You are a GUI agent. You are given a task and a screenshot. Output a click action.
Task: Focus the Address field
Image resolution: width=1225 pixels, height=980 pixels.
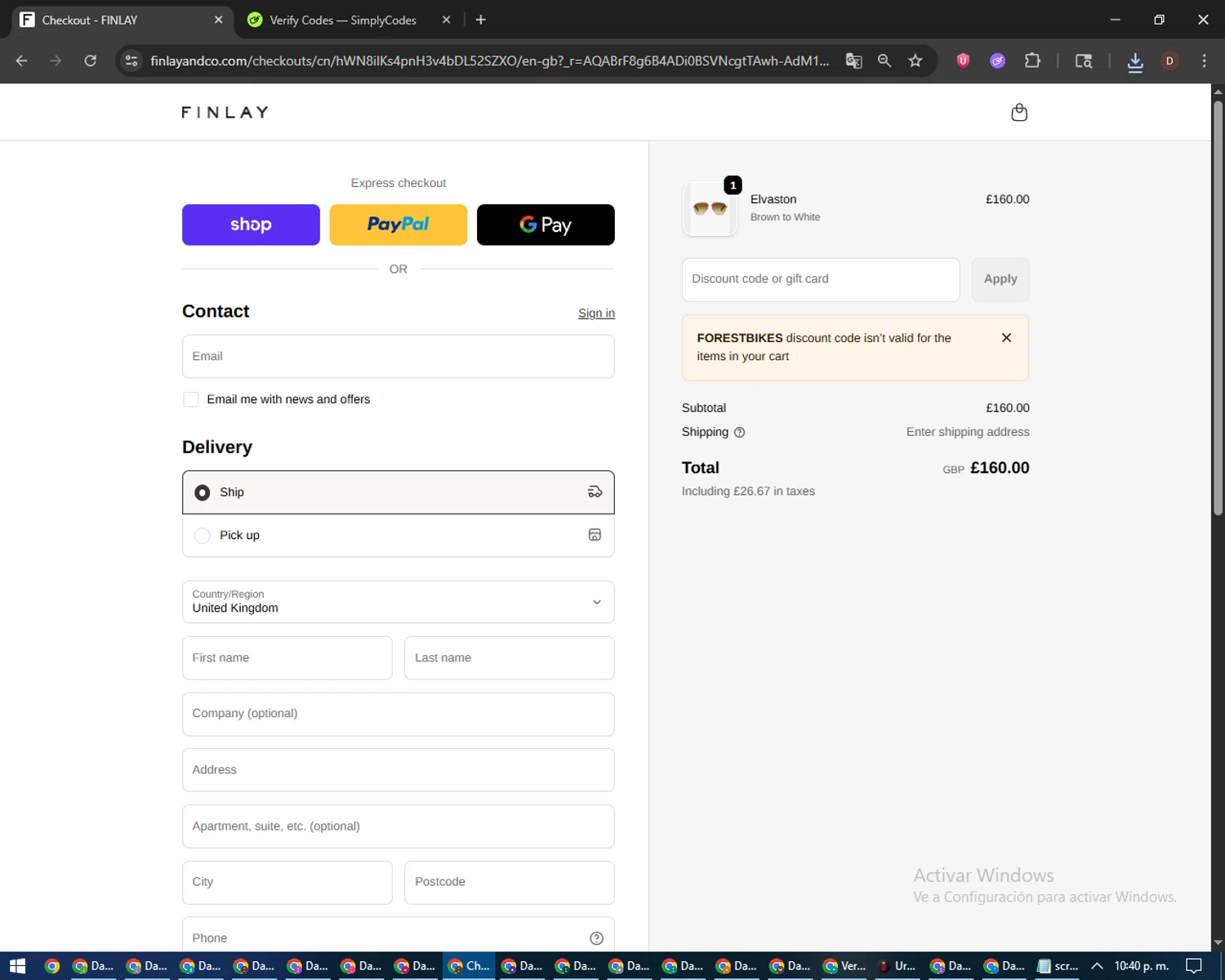pos(399,770)
